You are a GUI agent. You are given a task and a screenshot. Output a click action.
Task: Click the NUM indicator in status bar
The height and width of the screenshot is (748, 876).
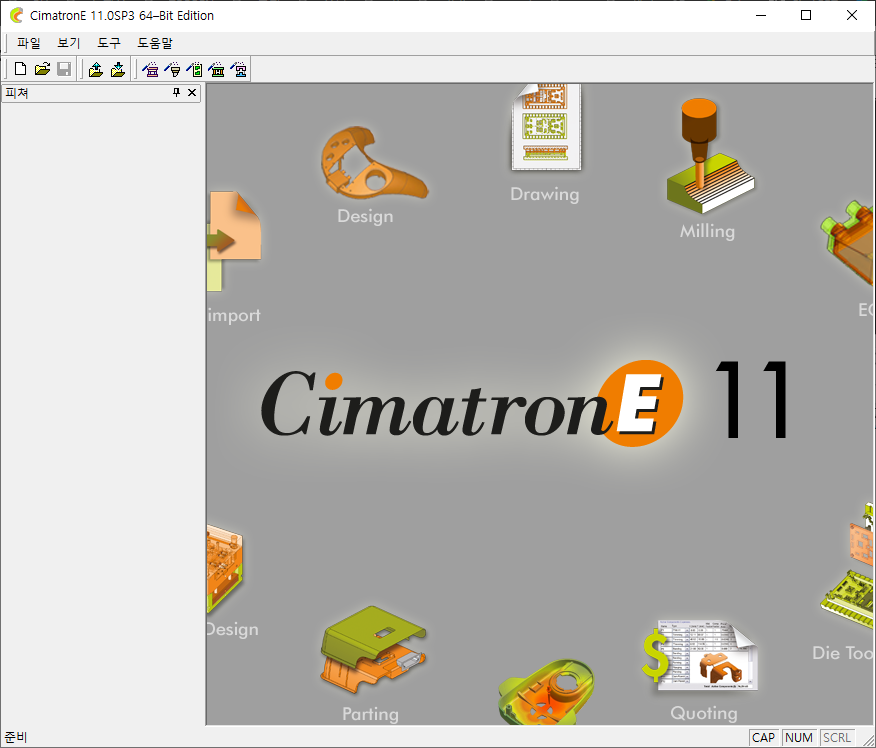tap(799, 737)
